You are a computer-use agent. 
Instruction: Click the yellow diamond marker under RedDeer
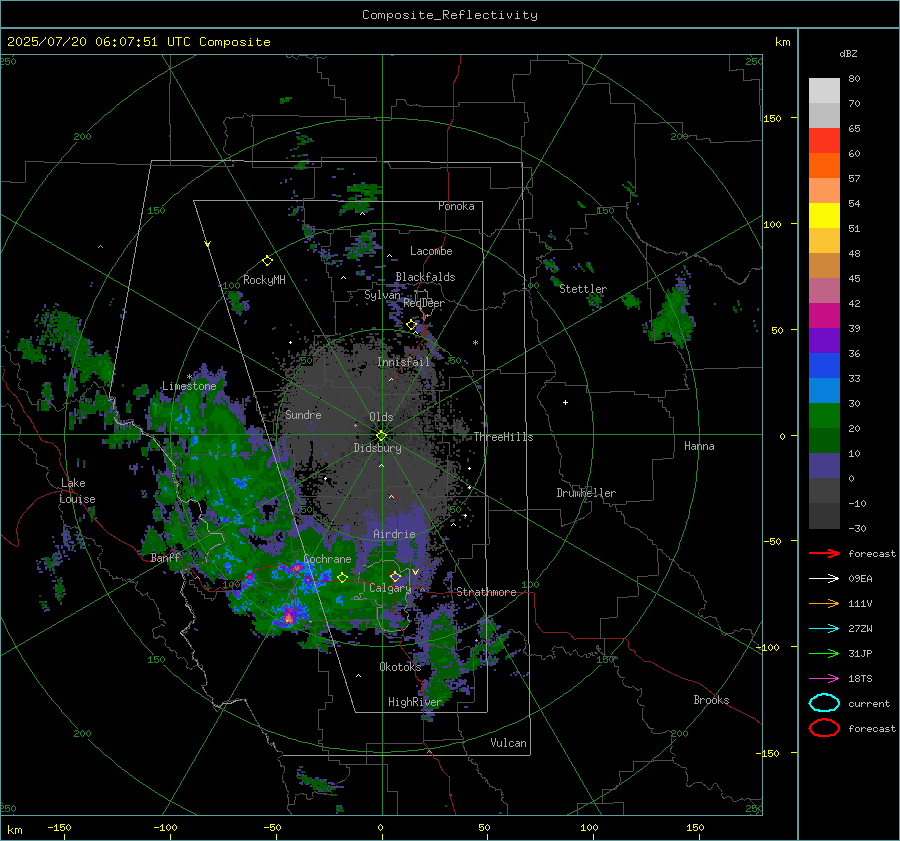411,325
